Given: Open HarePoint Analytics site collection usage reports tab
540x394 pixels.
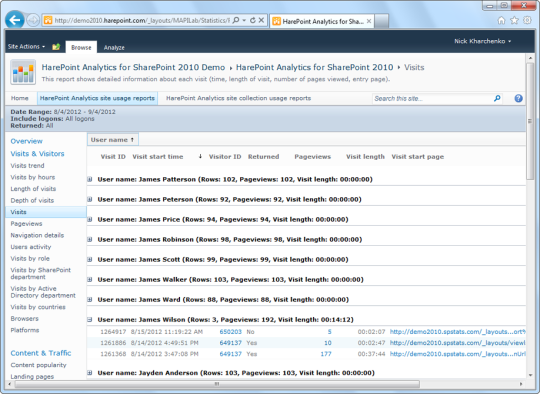Looking at the screenshot, I should point(238,98).
